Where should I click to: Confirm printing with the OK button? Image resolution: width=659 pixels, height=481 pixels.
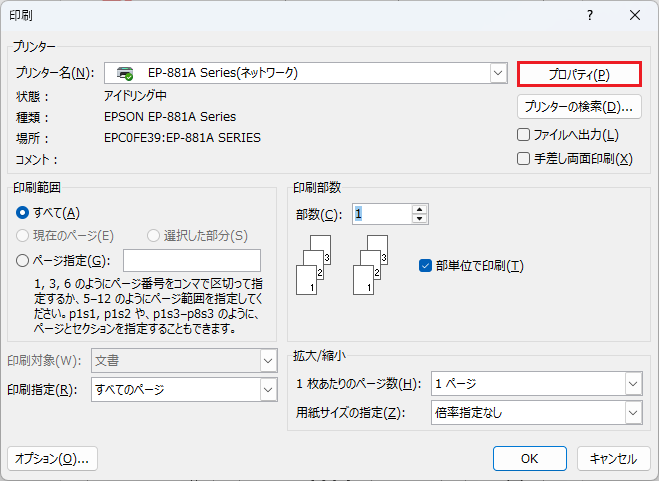tap(530, 458)
